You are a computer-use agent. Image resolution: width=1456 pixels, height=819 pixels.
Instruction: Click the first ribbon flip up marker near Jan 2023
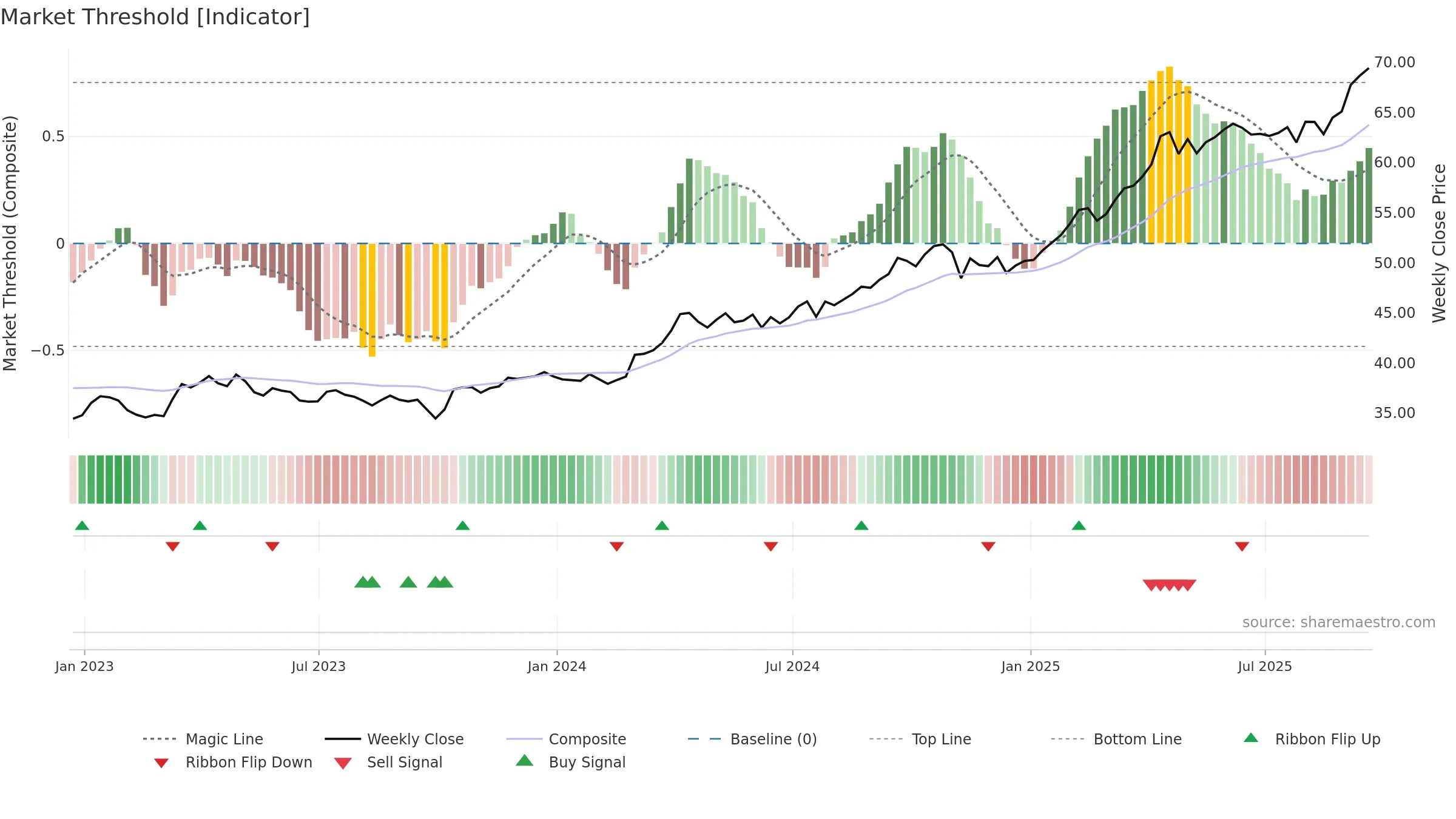tap(82, 525)
